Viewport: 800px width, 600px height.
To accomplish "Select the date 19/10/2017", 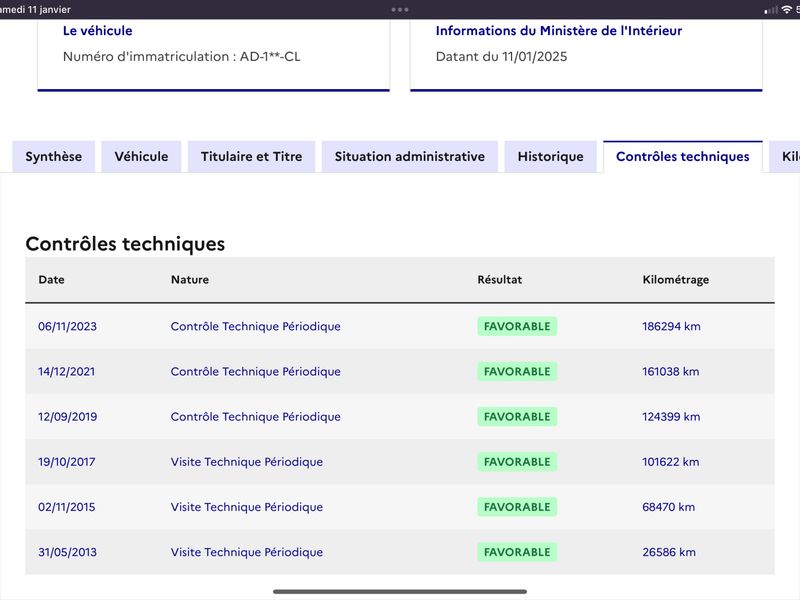I will 66,462.
